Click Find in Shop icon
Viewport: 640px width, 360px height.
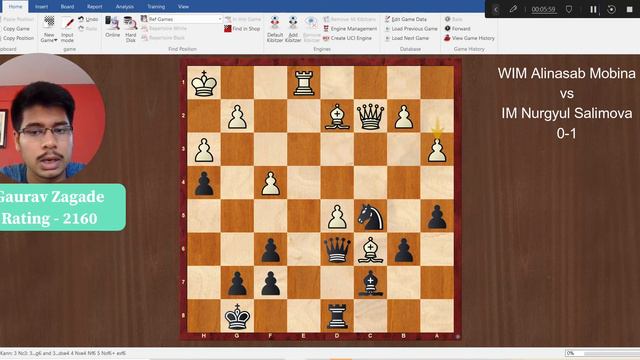pos(228,29)
